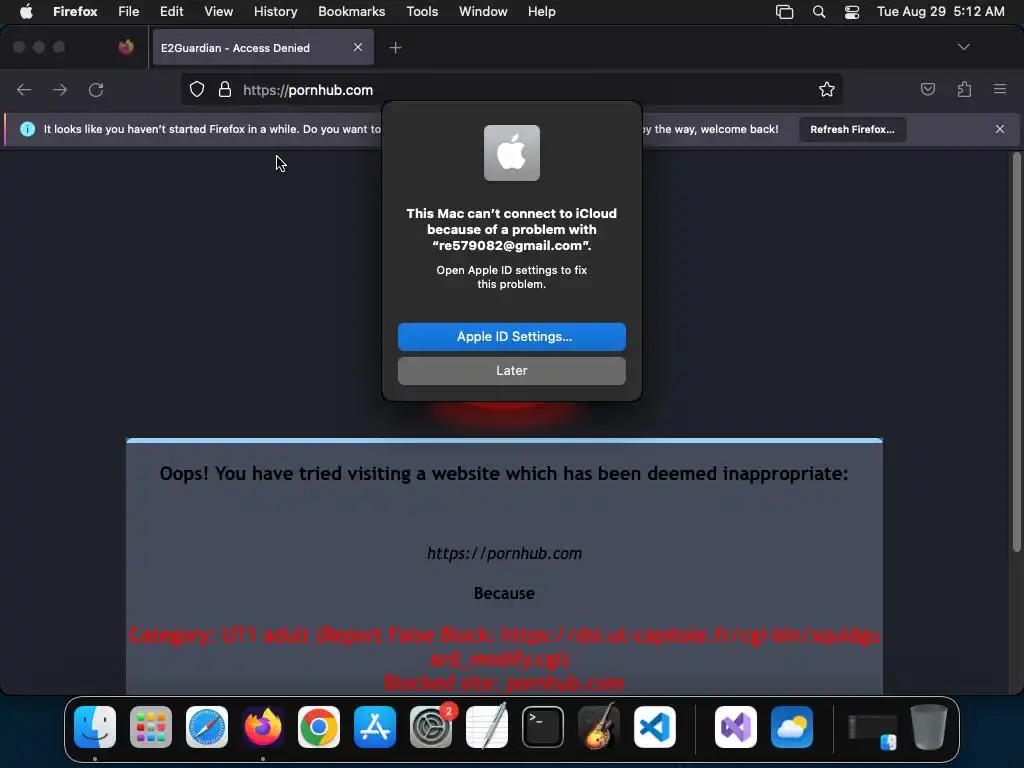The image size is (1024, 768).
Task: Open Safari from the Dock
Action: point(206,727)
